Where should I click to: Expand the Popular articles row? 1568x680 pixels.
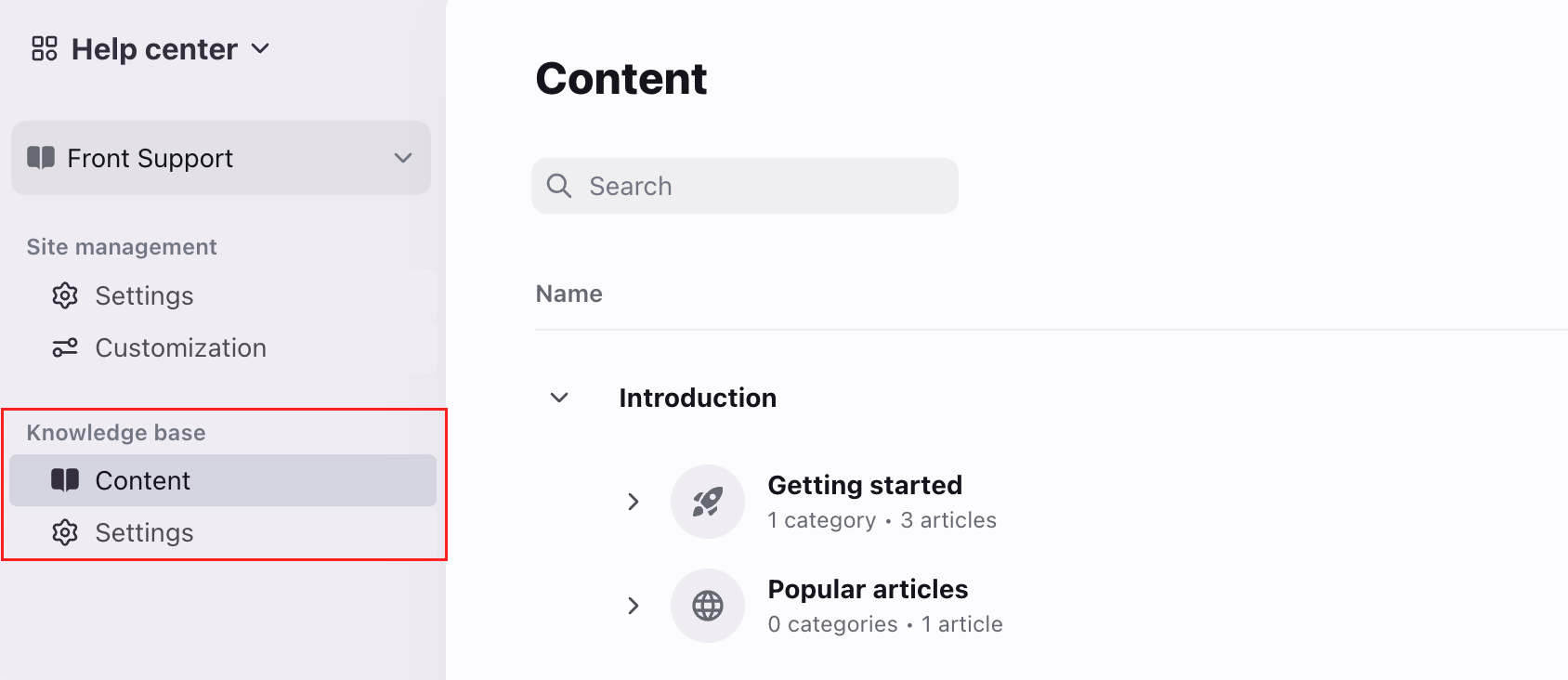(x=634, y=606)
